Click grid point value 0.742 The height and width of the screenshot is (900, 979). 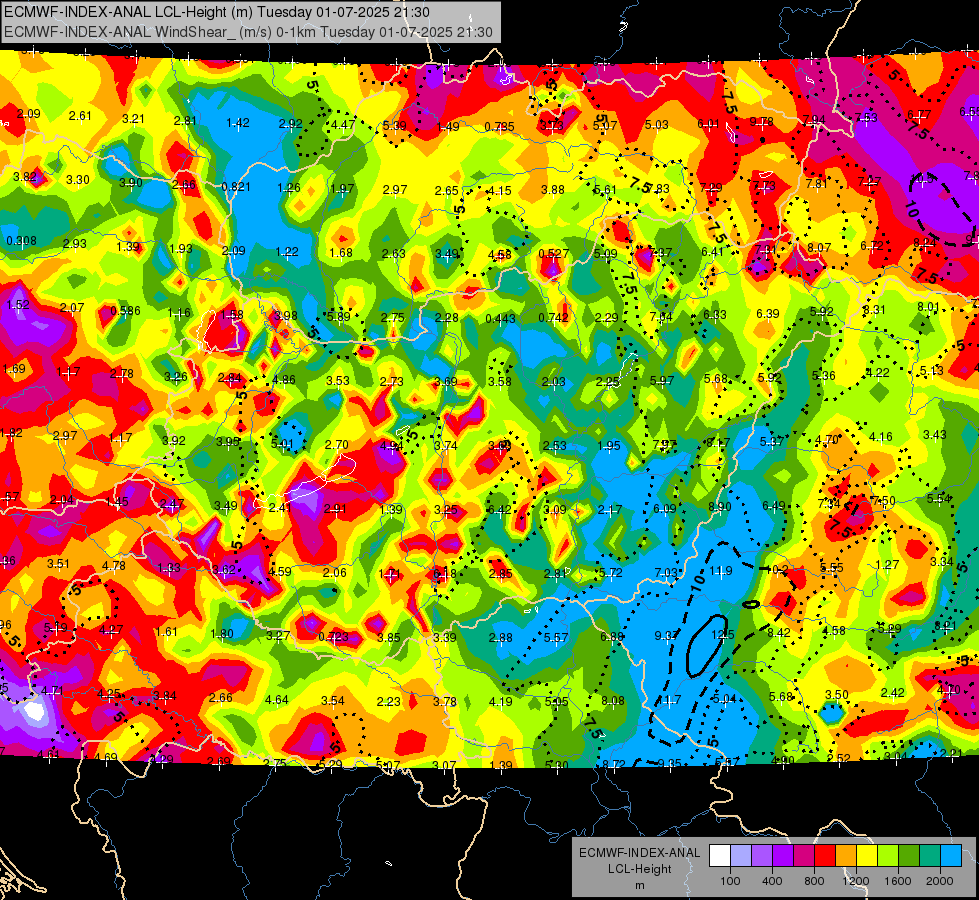point(554,317)
